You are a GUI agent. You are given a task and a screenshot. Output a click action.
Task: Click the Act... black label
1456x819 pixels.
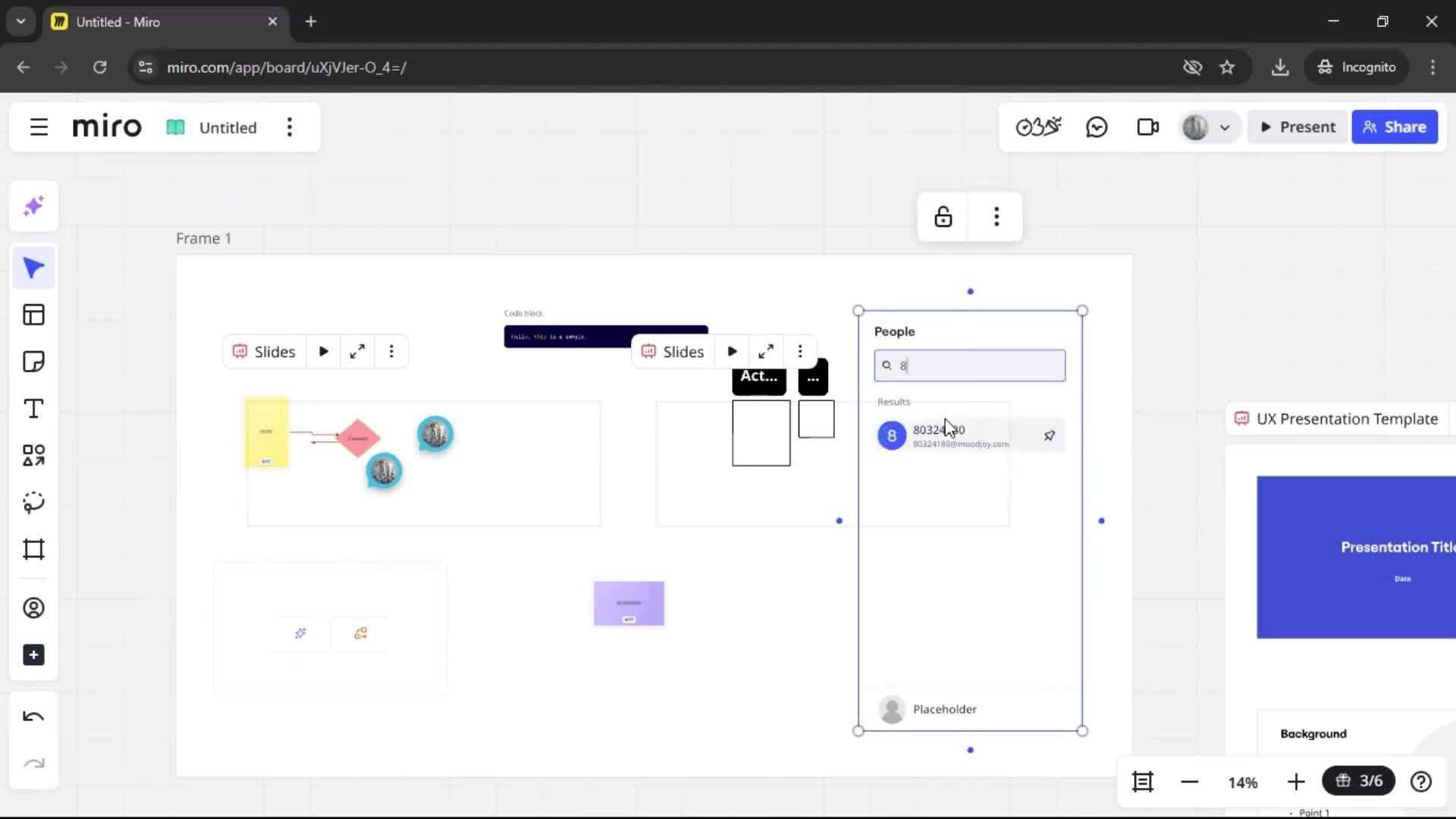(758, 378)
